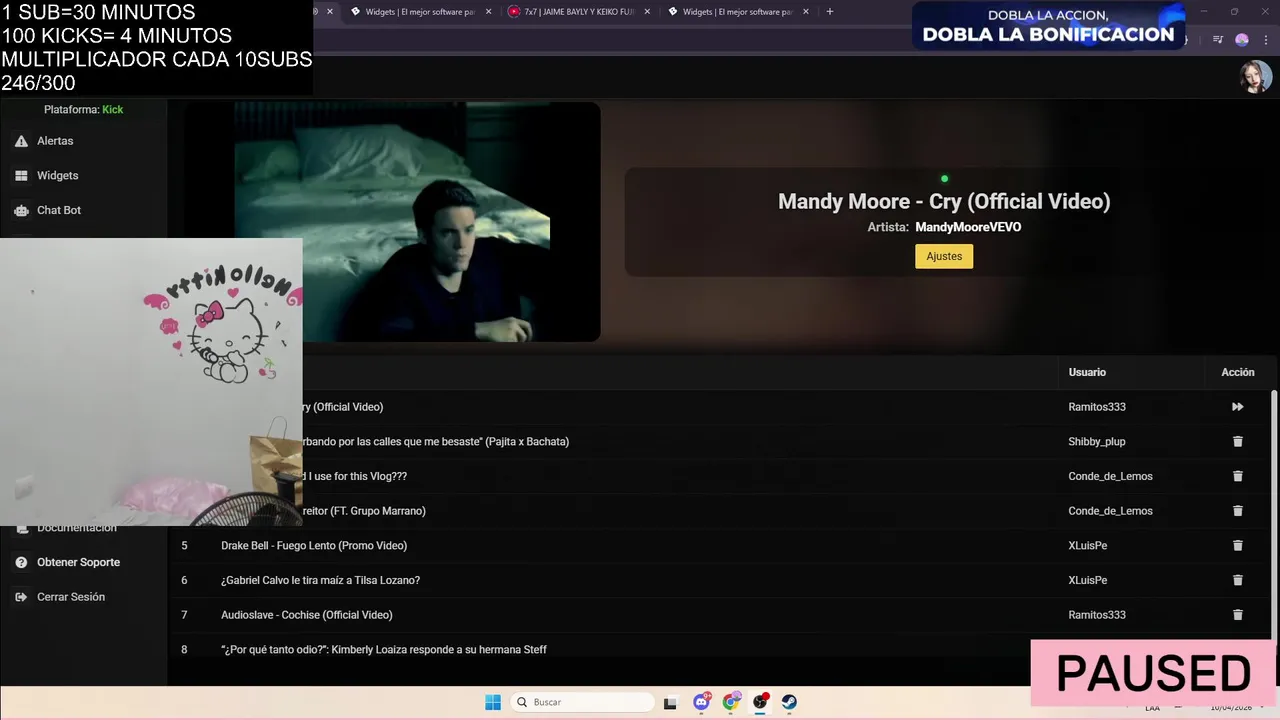Click the Chat Bot robot icon
Screen dimensions: 1280x720
click(x=21, y=210)
